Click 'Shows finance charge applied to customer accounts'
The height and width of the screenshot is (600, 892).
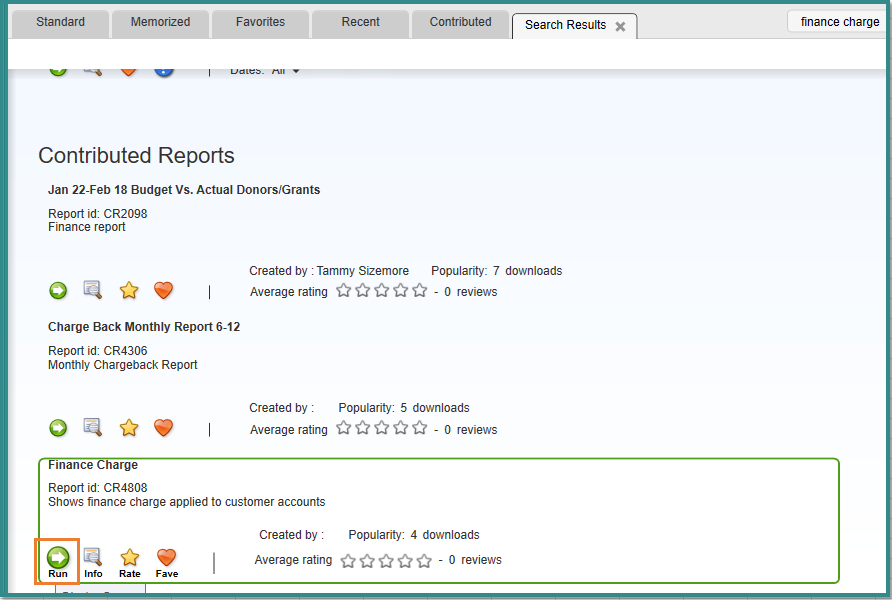187,502
